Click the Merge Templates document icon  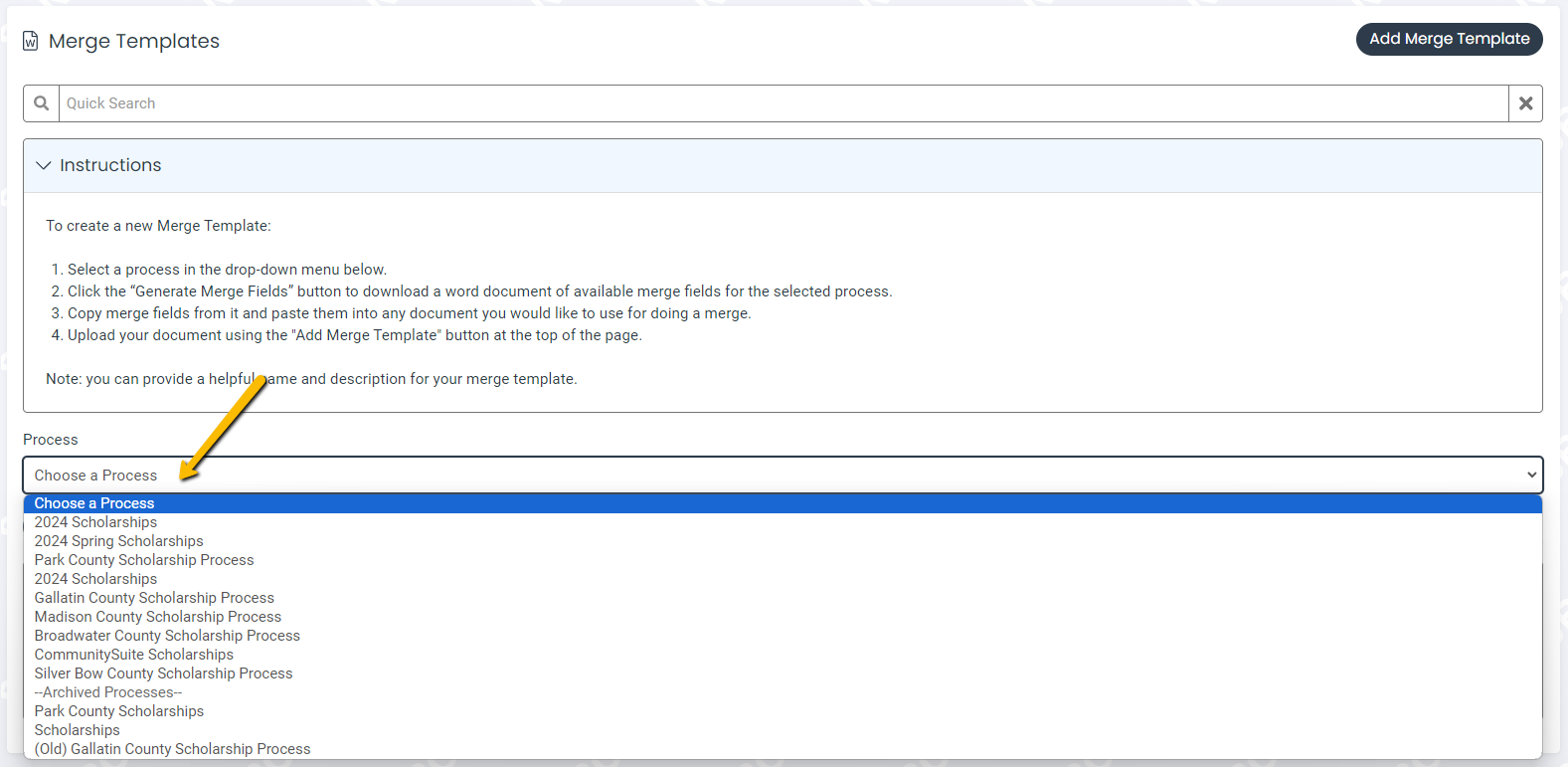31,41
